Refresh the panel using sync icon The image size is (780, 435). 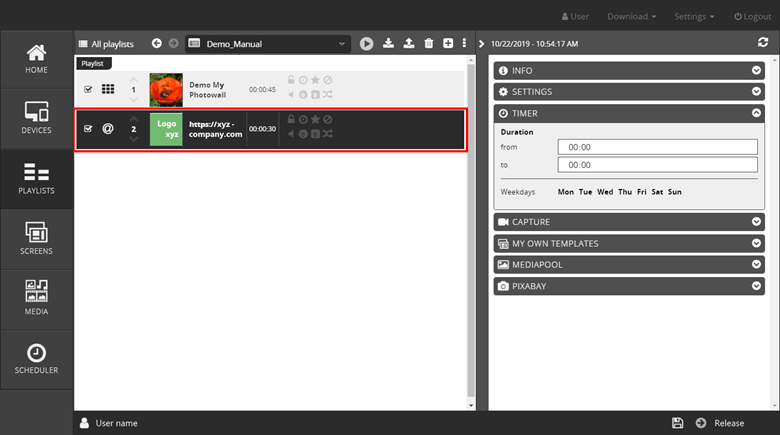pos(763,43)
